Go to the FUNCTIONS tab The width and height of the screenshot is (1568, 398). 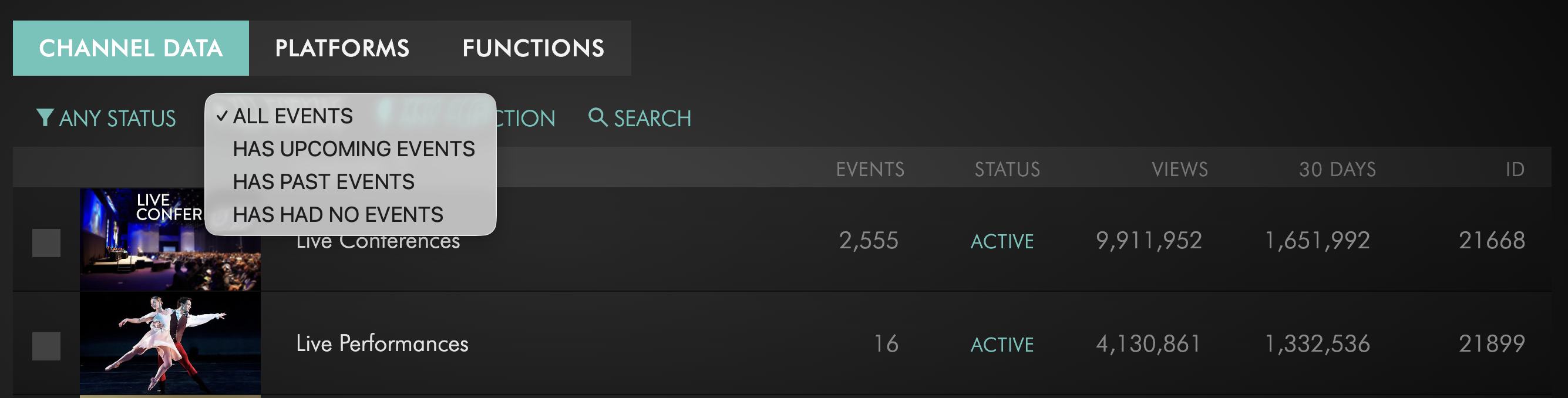533,48
